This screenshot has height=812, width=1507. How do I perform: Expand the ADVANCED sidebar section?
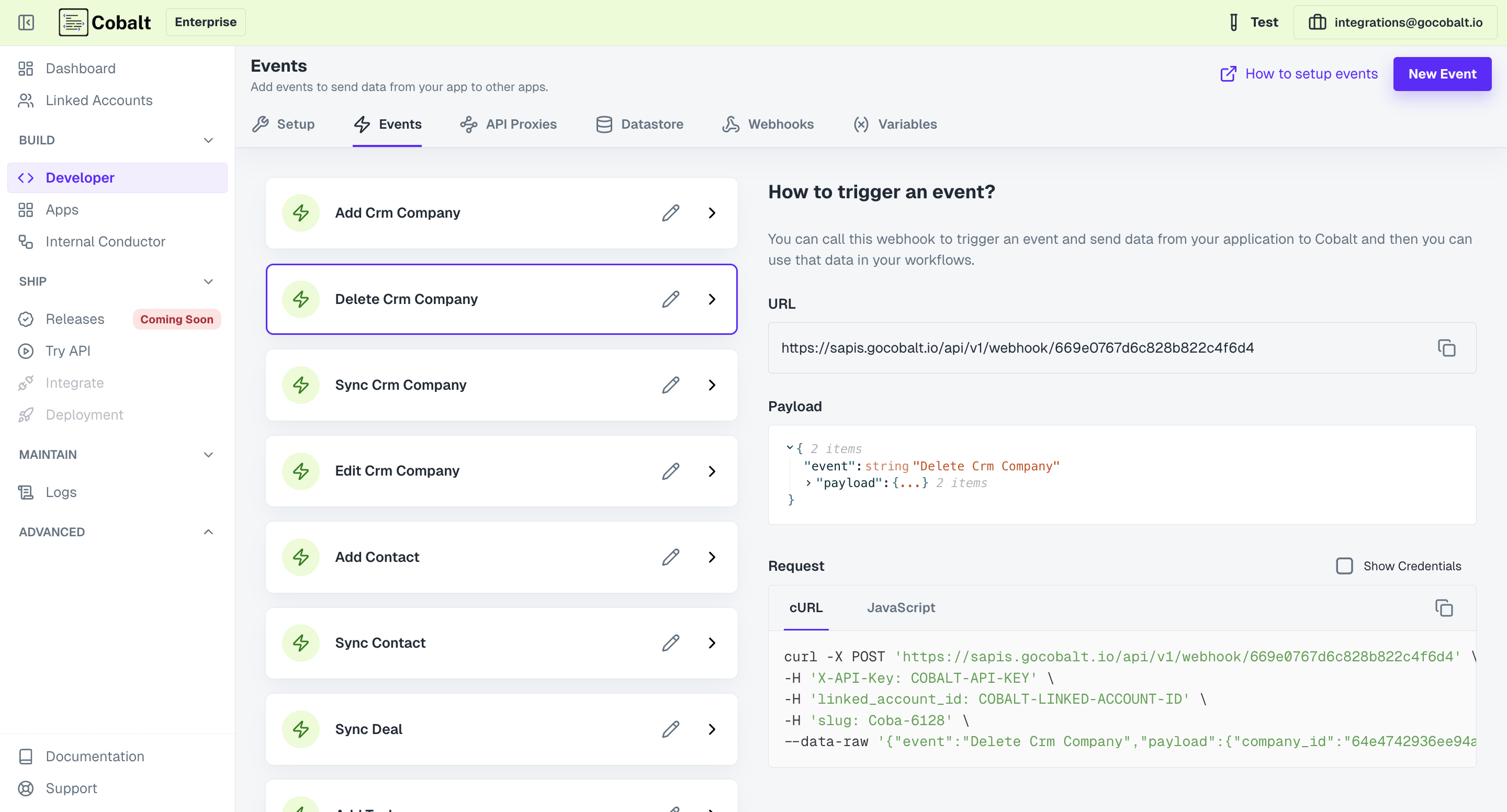coord(208,532)
